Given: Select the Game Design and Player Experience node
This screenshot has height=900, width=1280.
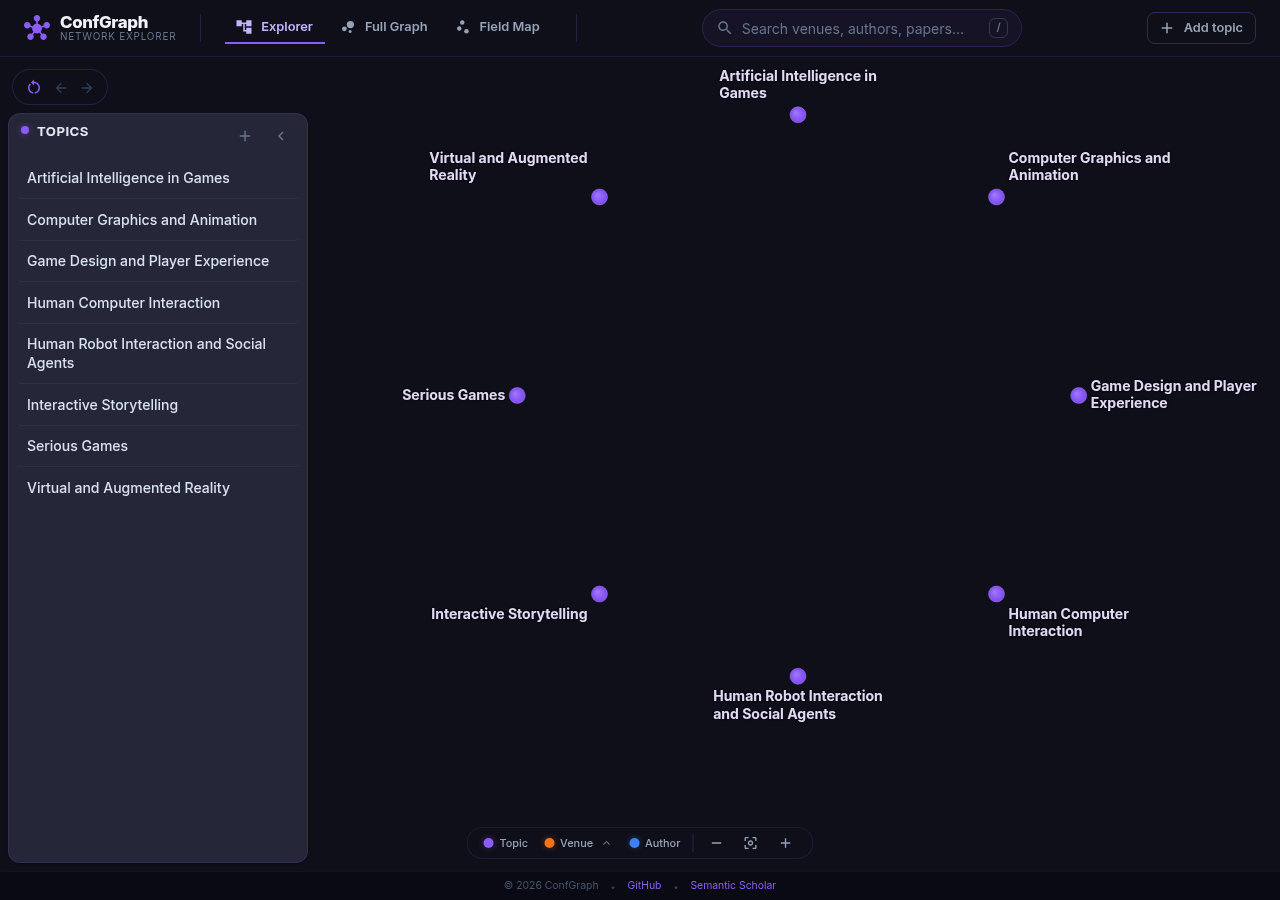Looking at the screenshot, I should click(x=1079, y=395).
